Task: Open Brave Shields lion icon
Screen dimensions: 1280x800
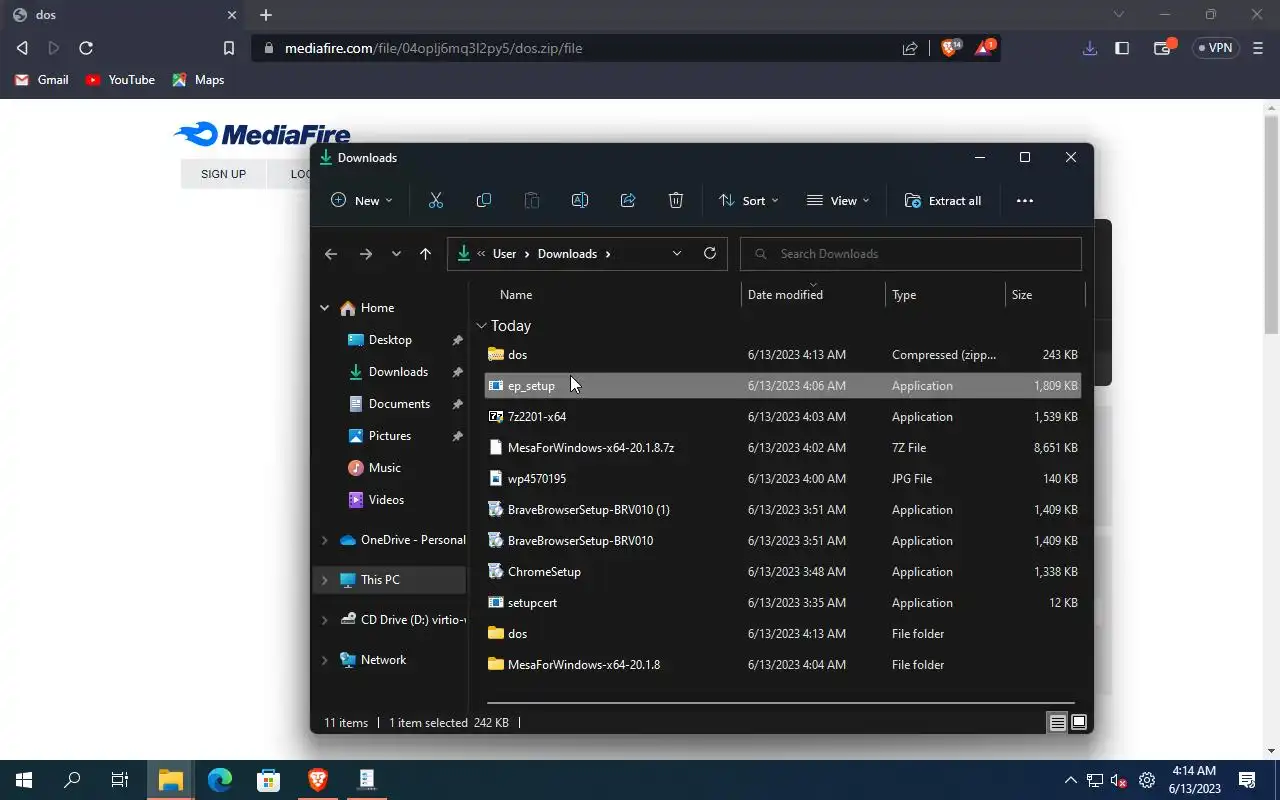Action: click(949, 47)
